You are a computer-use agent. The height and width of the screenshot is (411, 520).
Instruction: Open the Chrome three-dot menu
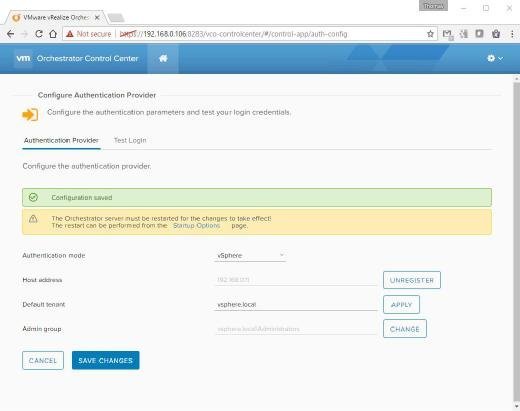click(x=512, y=34)
